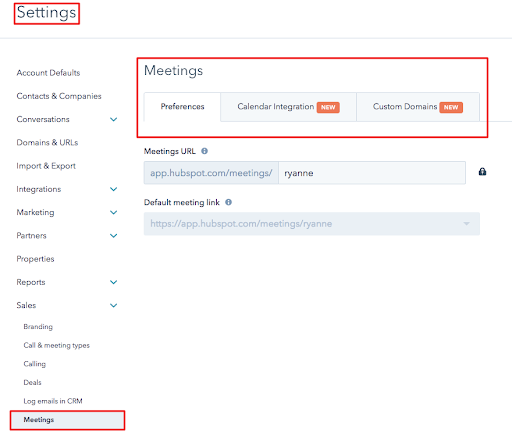
Task: Expand the Conversations sidebar section
Action: coord(114,119)
